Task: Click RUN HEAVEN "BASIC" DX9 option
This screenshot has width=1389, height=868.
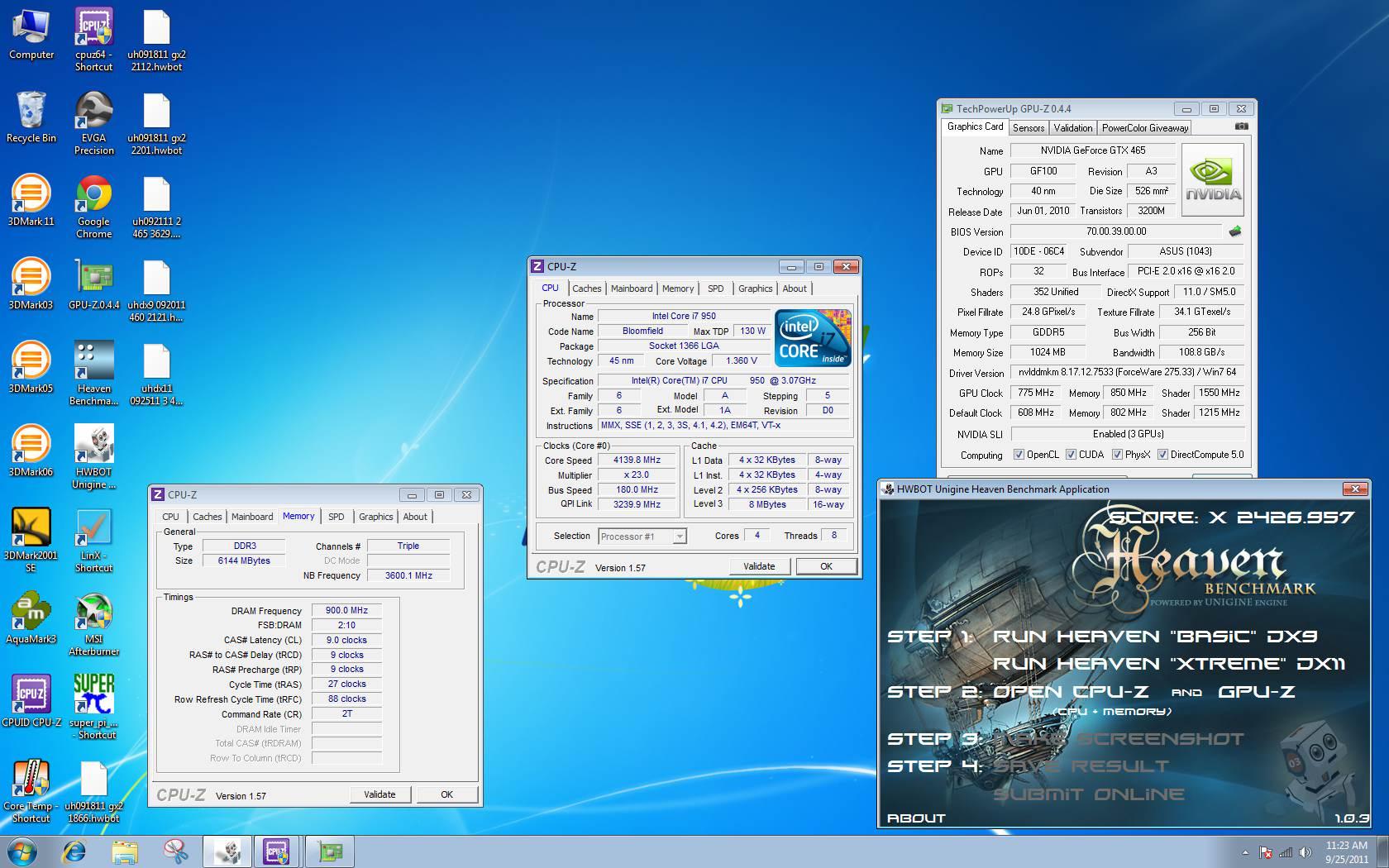Action: 1154,636
